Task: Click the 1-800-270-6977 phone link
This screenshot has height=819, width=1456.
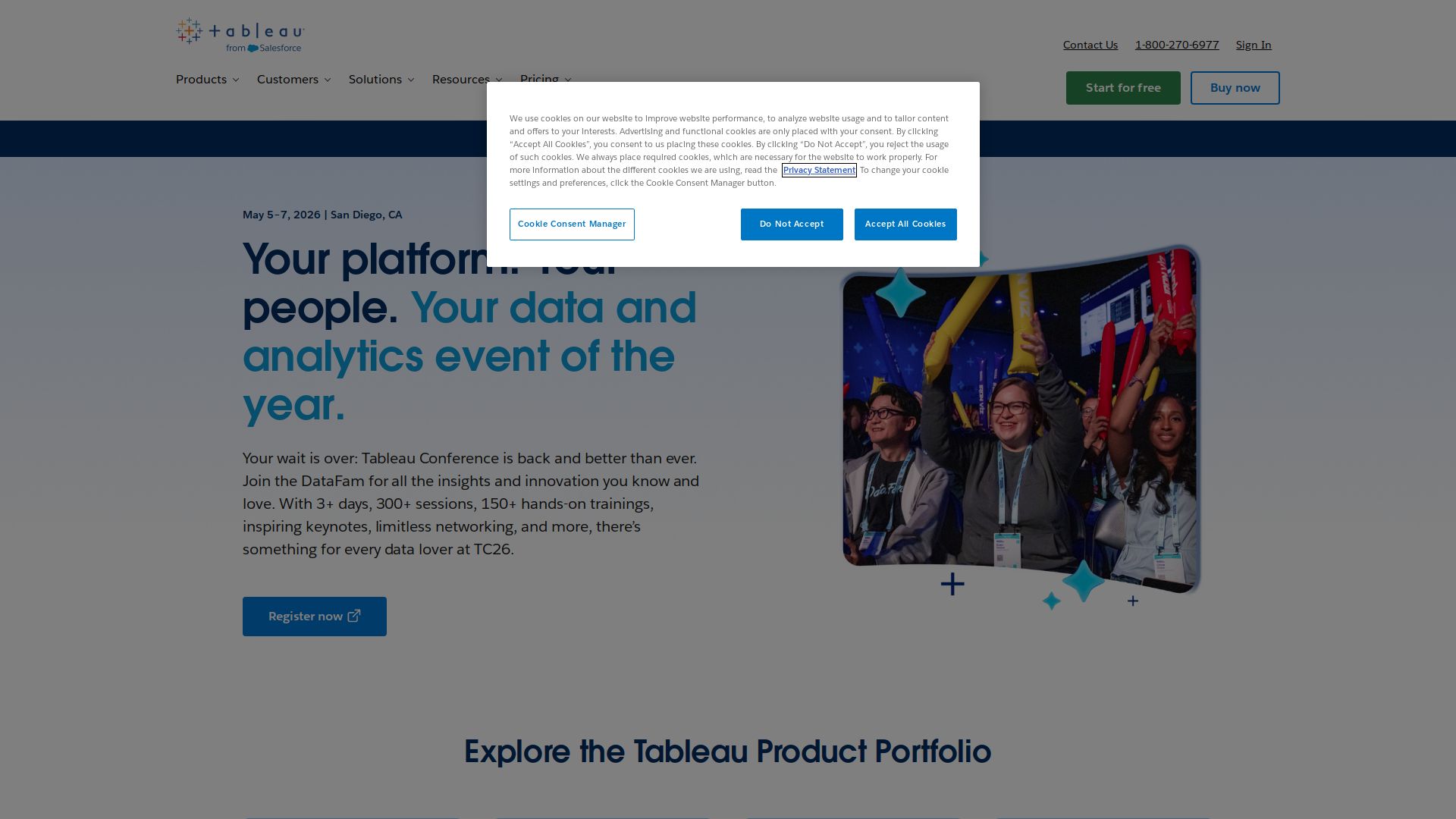Action: coord(1176,45)
